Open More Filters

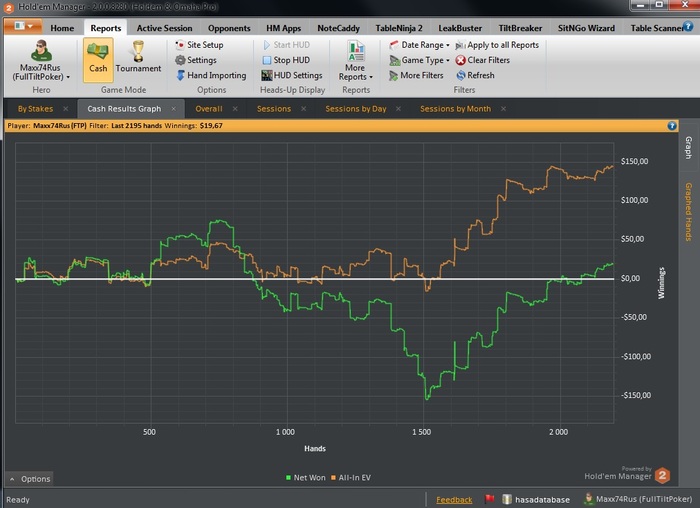point(416,75)
